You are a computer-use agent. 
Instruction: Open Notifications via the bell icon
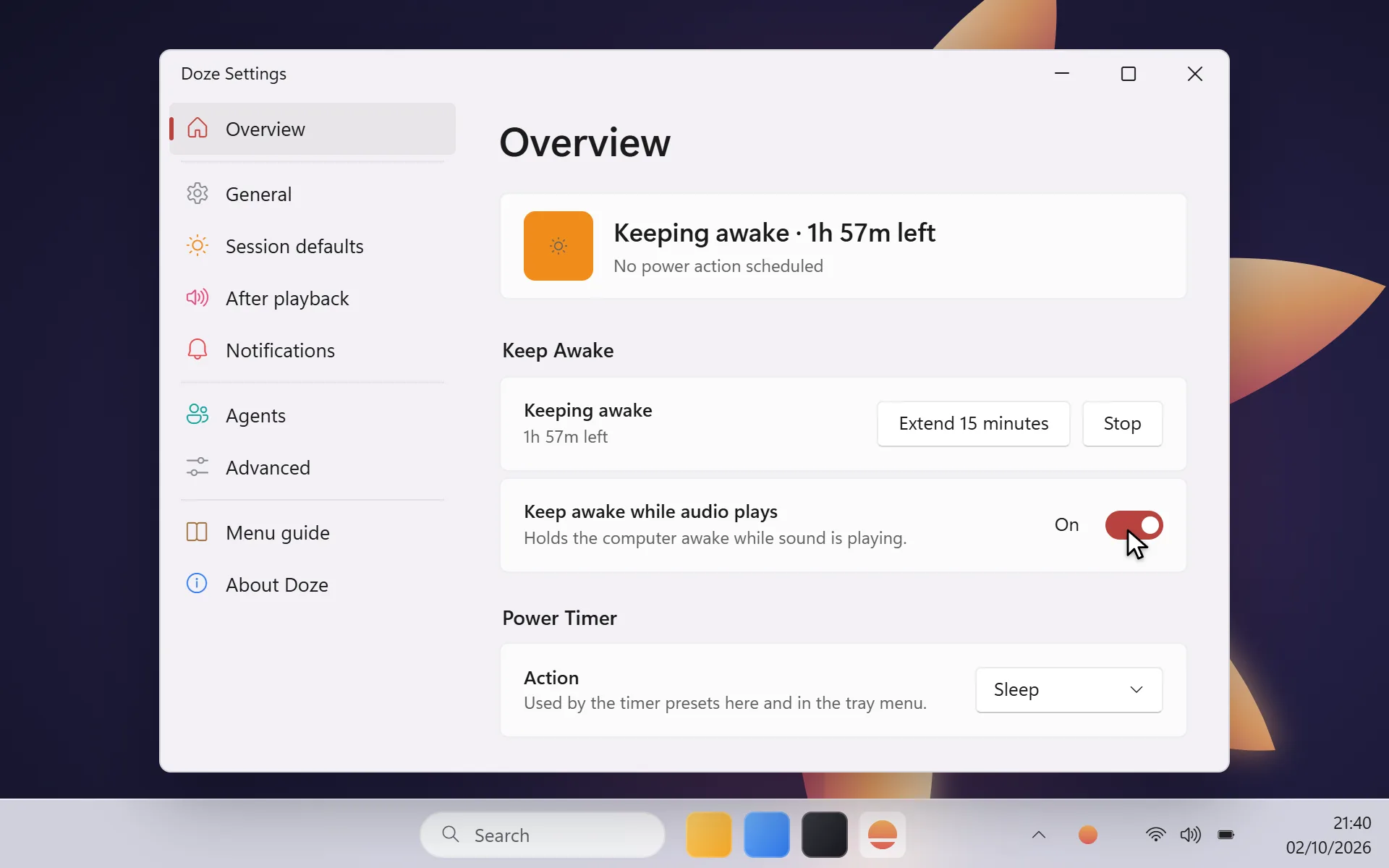[x=197, y=349]
